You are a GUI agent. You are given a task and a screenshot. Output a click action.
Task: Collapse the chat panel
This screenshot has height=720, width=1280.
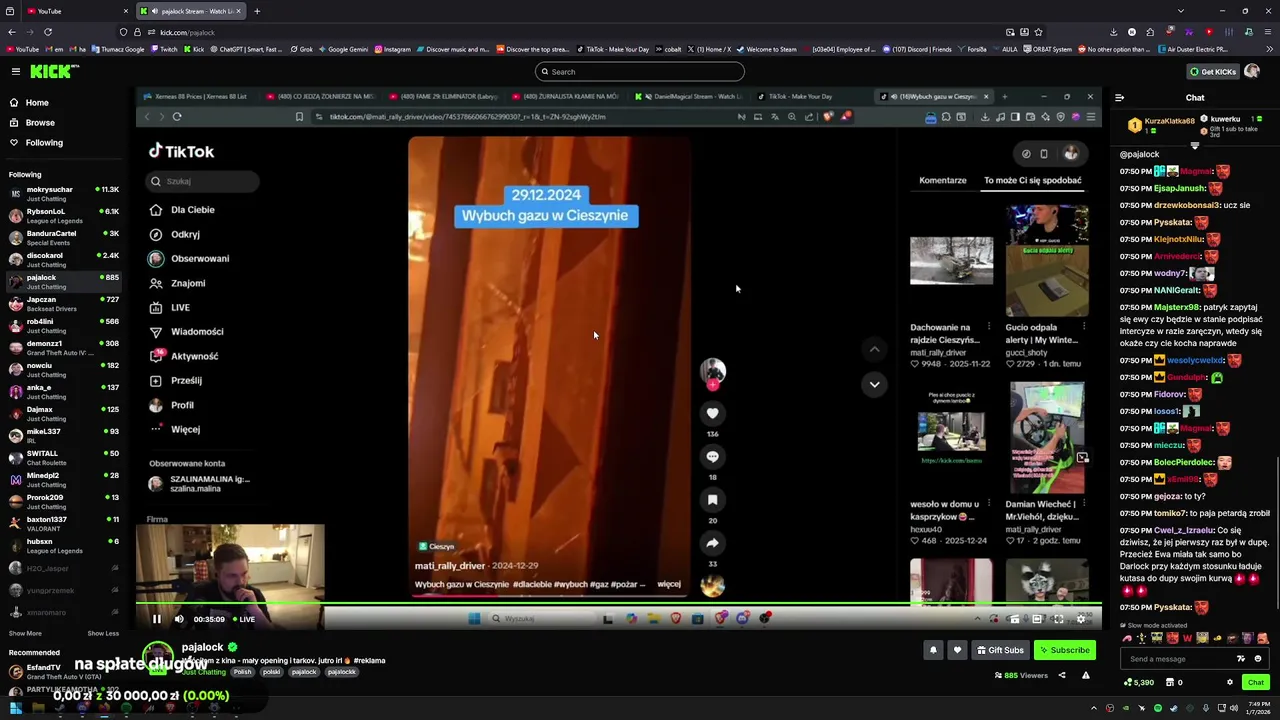point(1119,98)
